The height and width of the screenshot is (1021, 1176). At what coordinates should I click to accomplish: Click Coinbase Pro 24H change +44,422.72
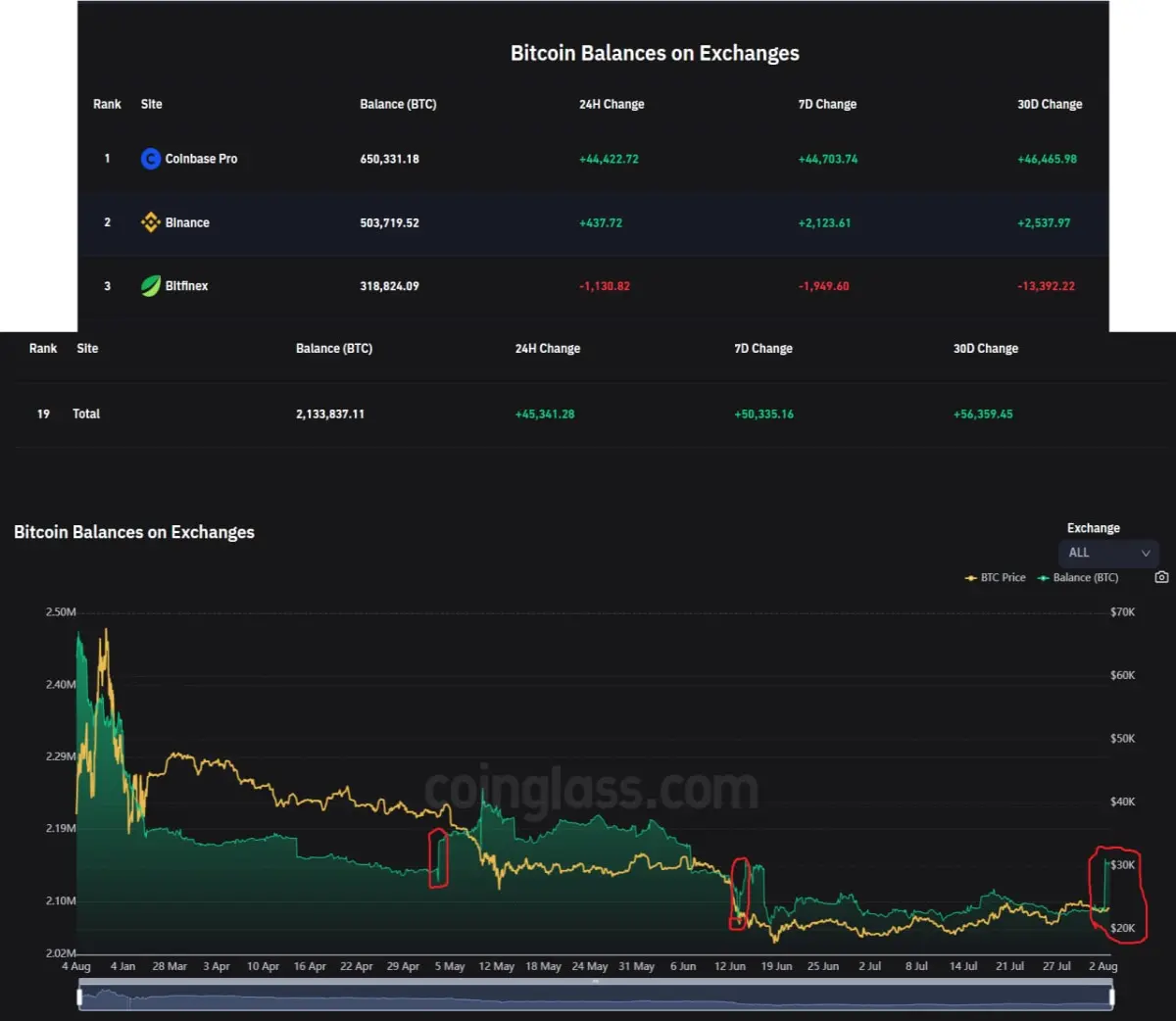point(609,159)
